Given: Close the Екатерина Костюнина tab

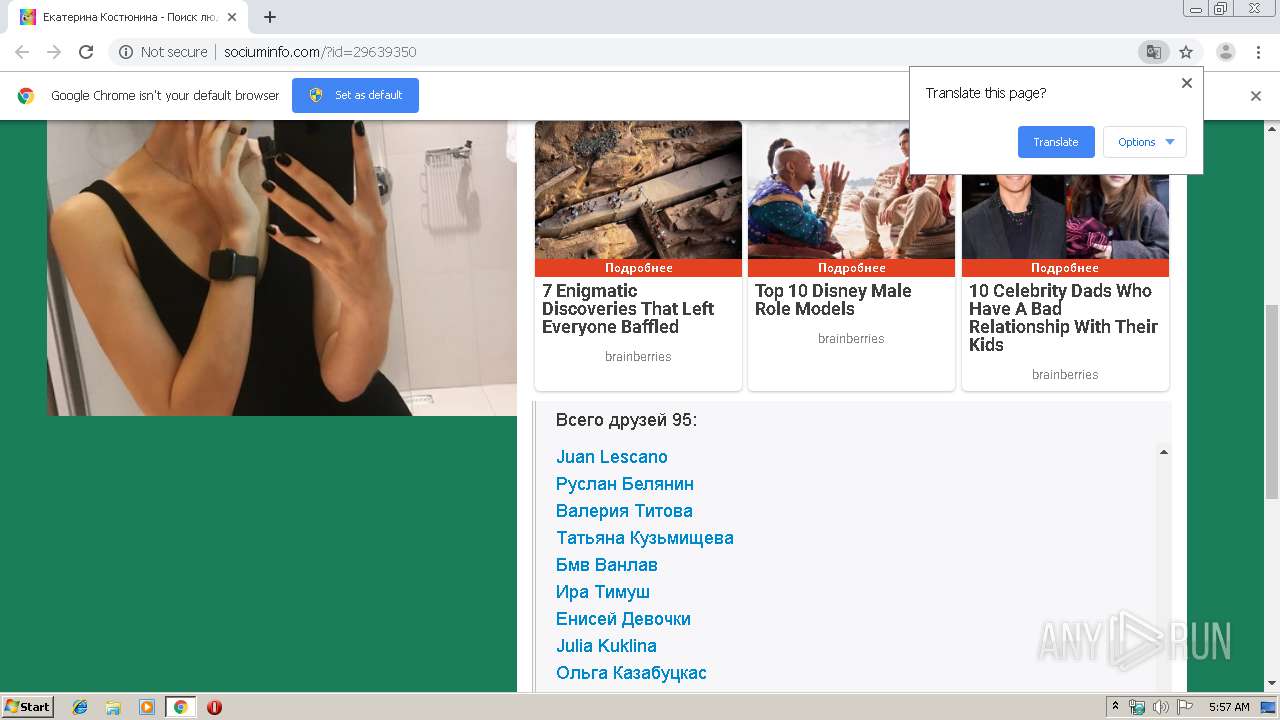Looking at the screenshot, I should (x=232, y=17).
